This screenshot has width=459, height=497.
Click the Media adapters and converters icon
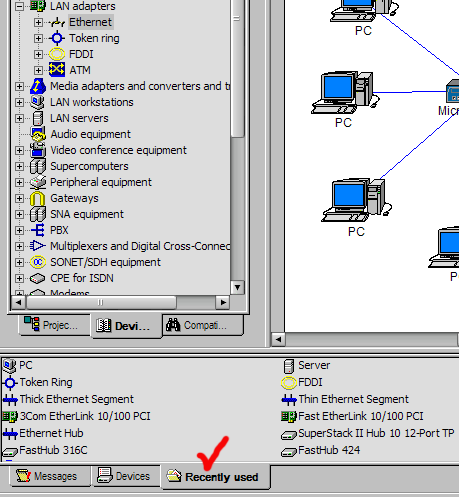coord(38,86)
